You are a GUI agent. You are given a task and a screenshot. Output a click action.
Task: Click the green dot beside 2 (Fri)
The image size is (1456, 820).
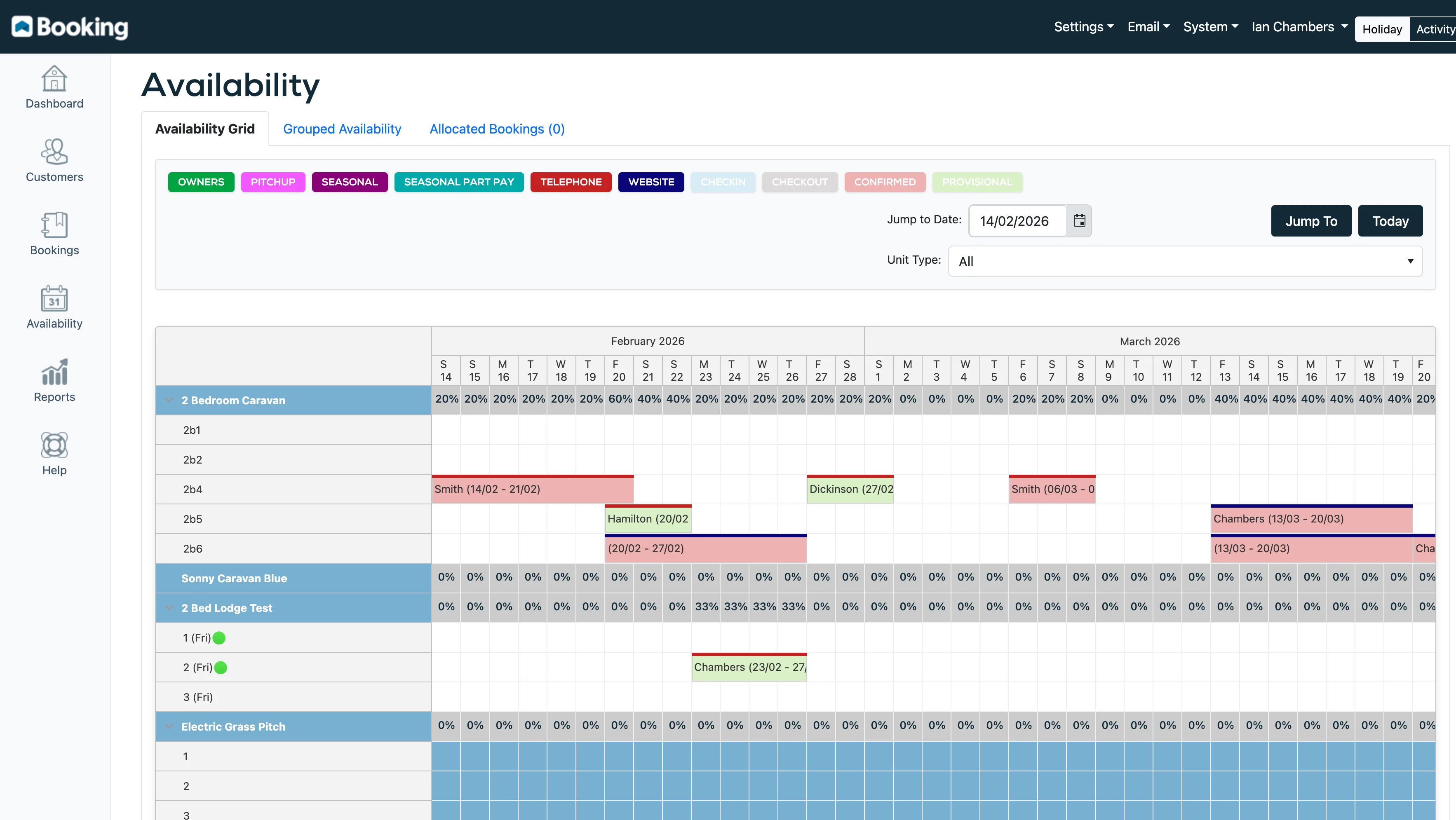221,668
